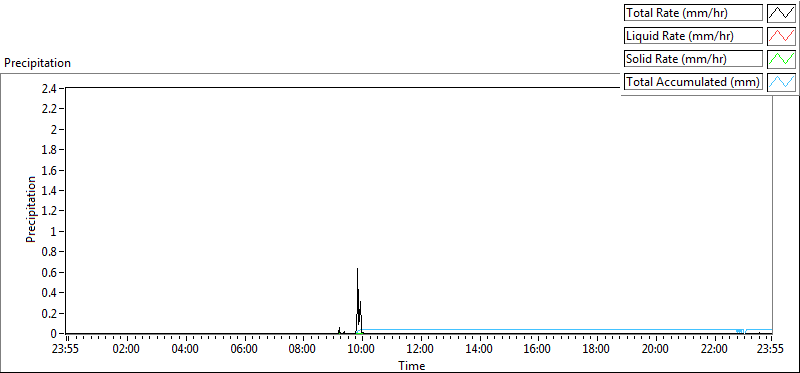
Task: Click the 18:00 time axis label
Action: 597,350
